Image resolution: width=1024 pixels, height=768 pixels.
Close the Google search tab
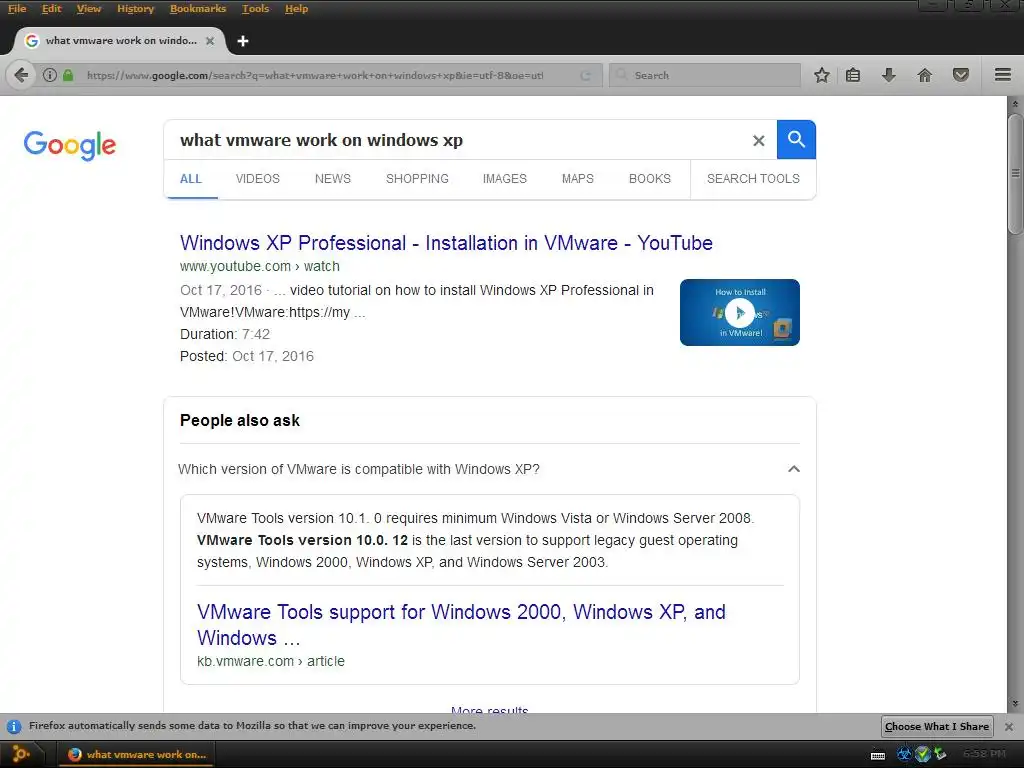point(210,40)
